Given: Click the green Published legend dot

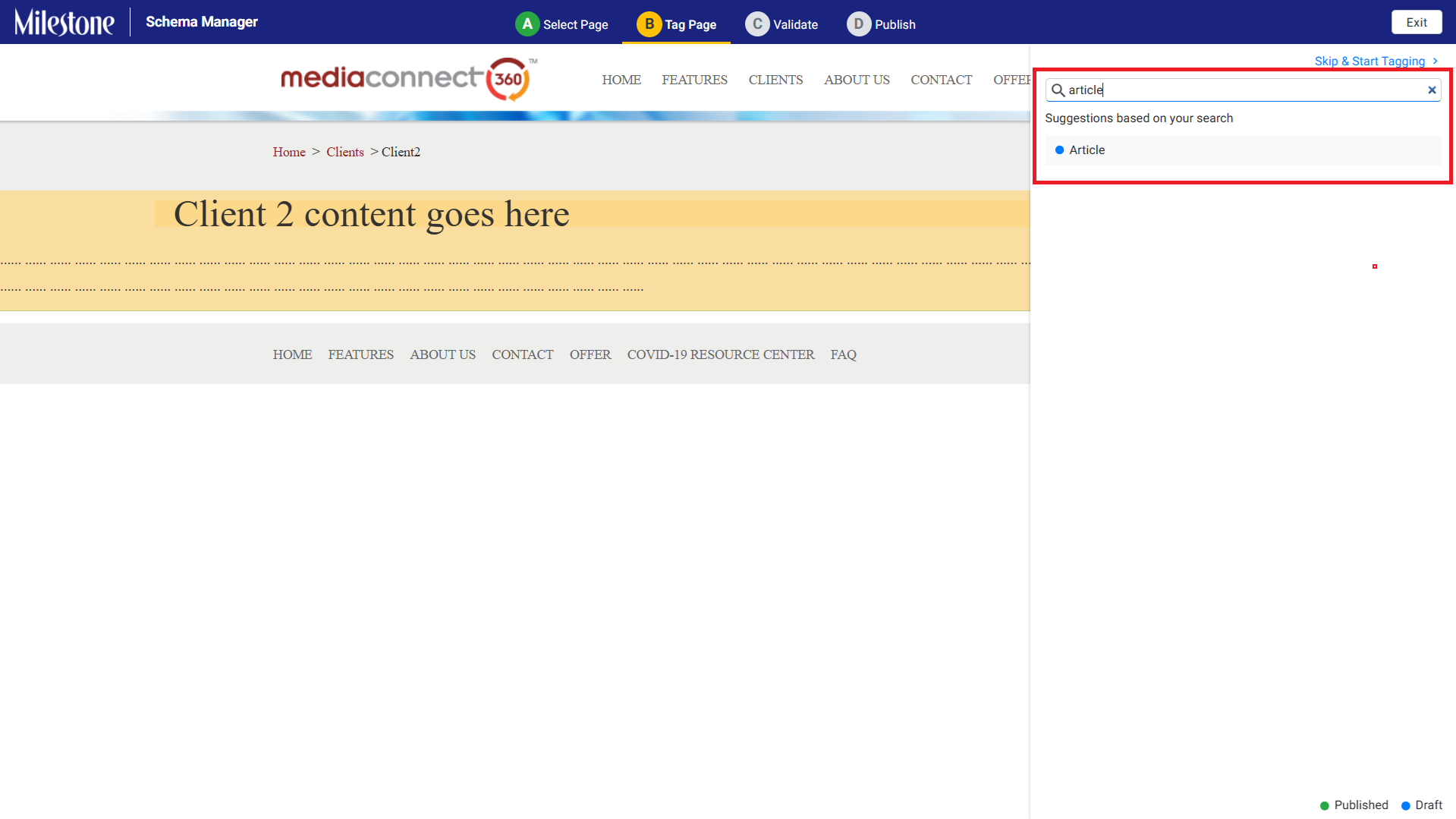Looking at the screenshot, I should (1324, 805).
